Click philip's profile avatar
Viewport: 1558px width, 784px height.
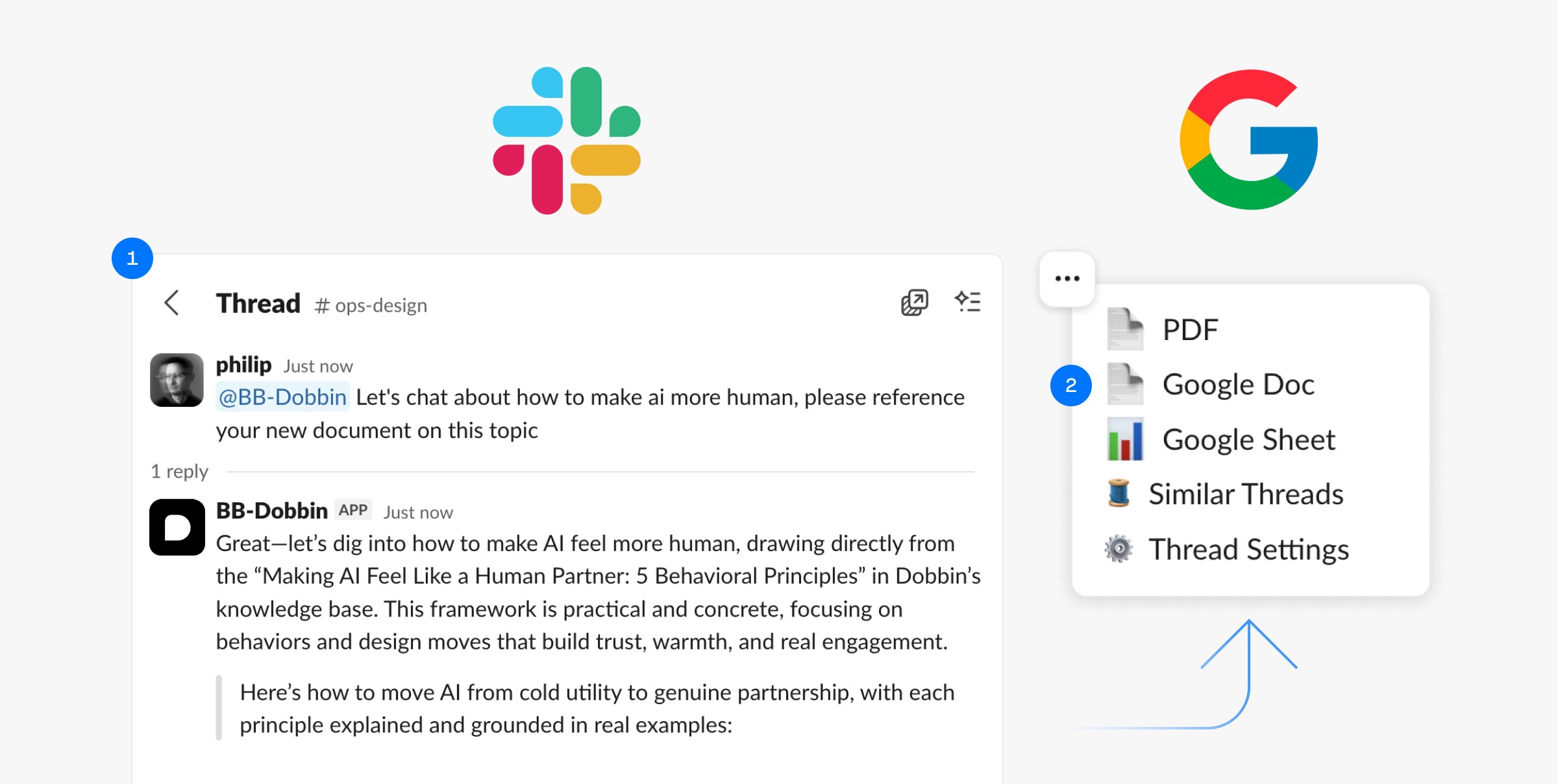point(177,380)
